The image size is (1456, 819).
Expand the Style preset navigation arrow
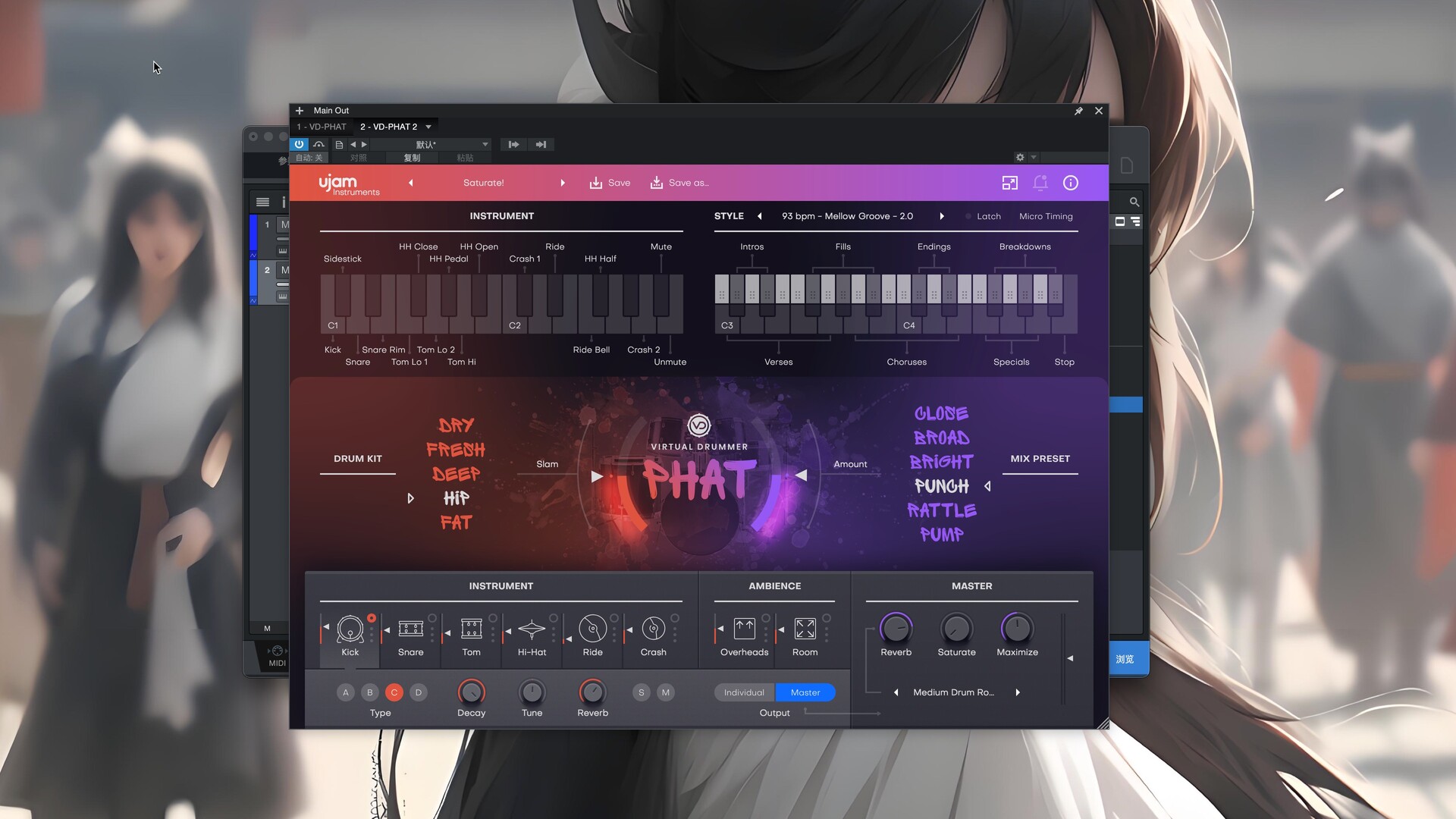(941, 216)
